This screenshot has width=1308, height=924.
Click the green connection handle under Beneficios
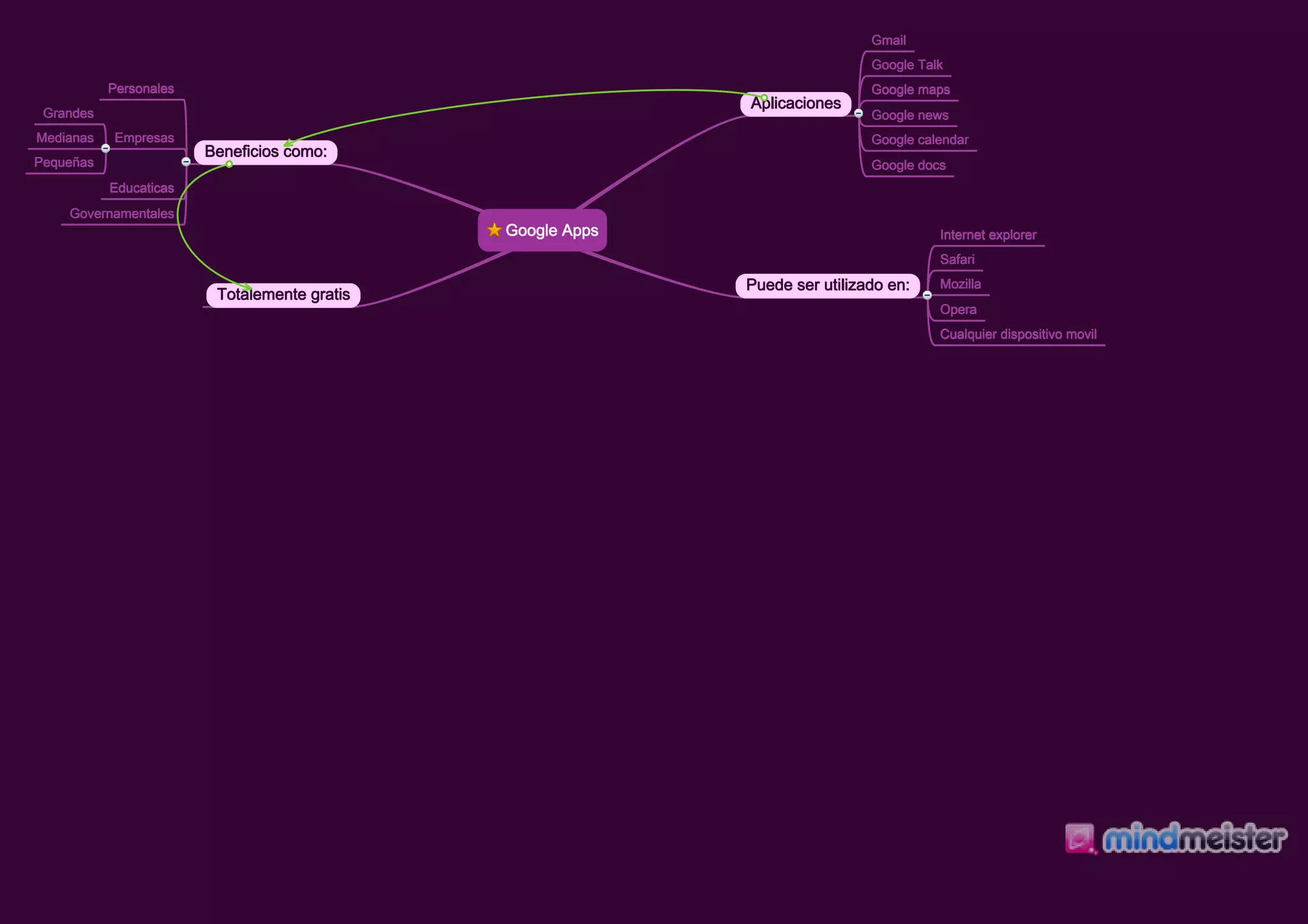pos(229,165)
